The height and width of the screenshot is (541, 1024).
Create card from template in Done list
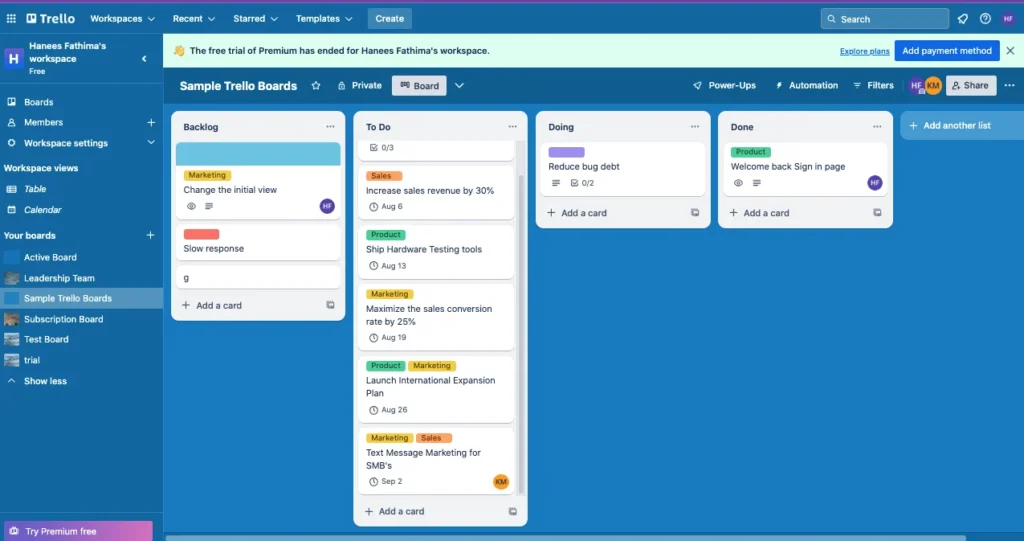(877, 213)
